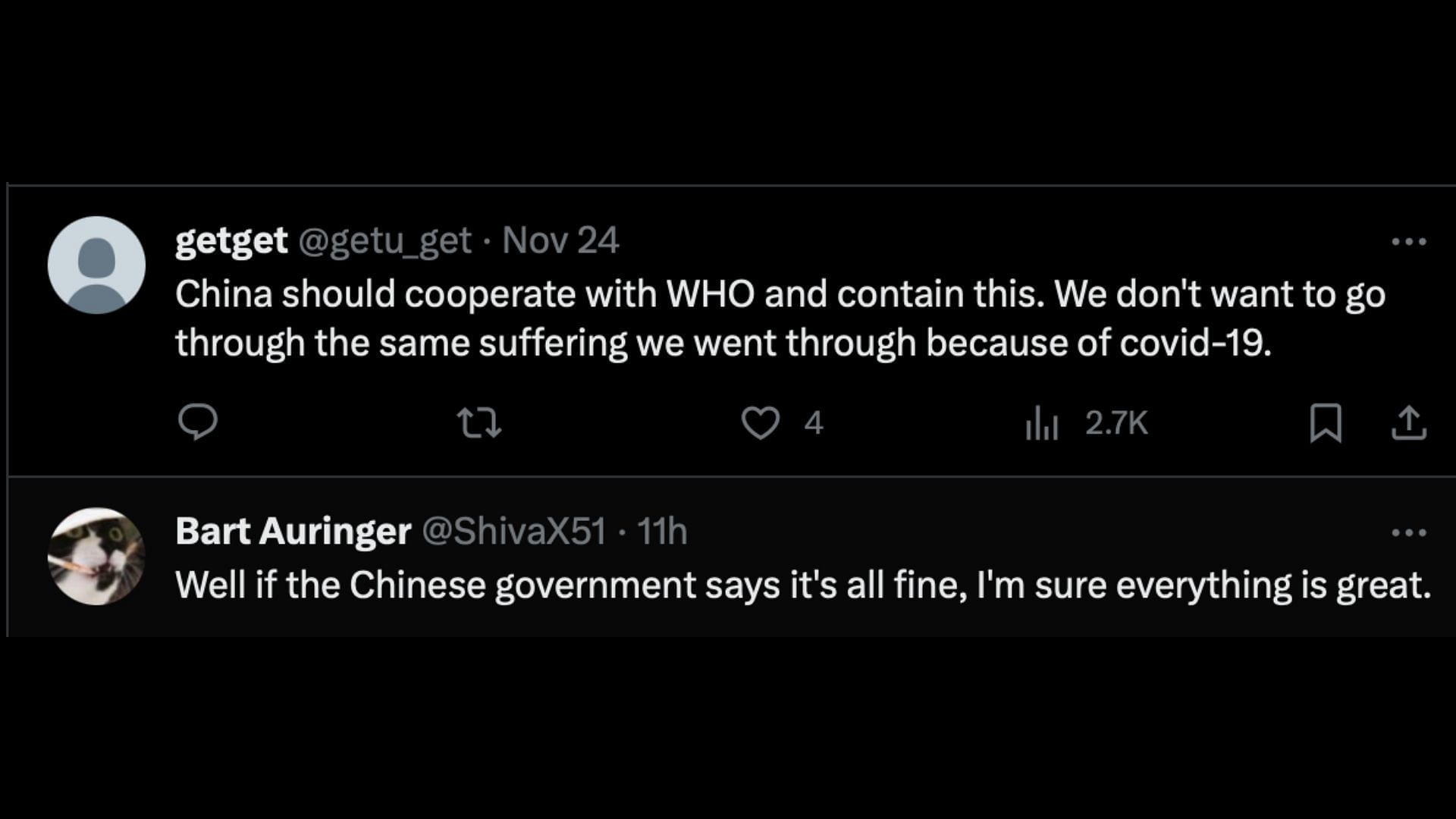
Task: Repost getget's tweet about WHO
Action: (479, 422)
